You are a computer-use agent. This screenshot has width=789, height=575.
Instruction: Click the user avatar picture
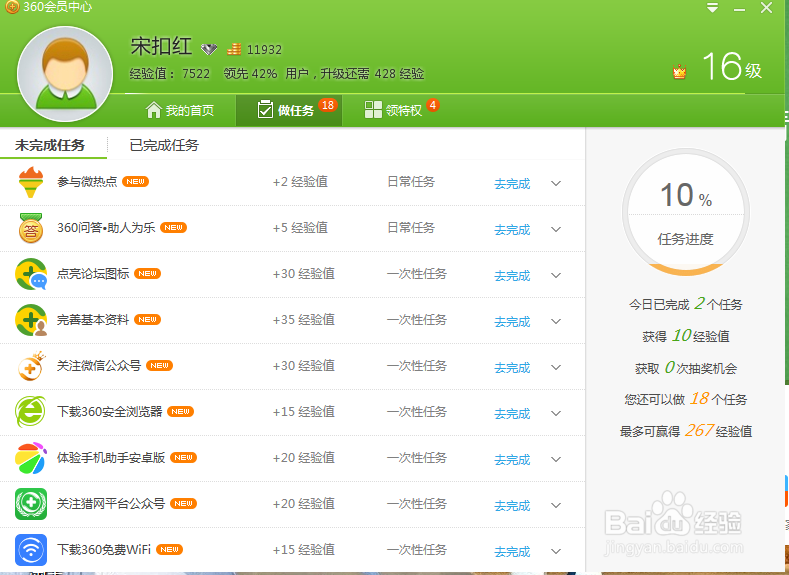click(65, 74)
